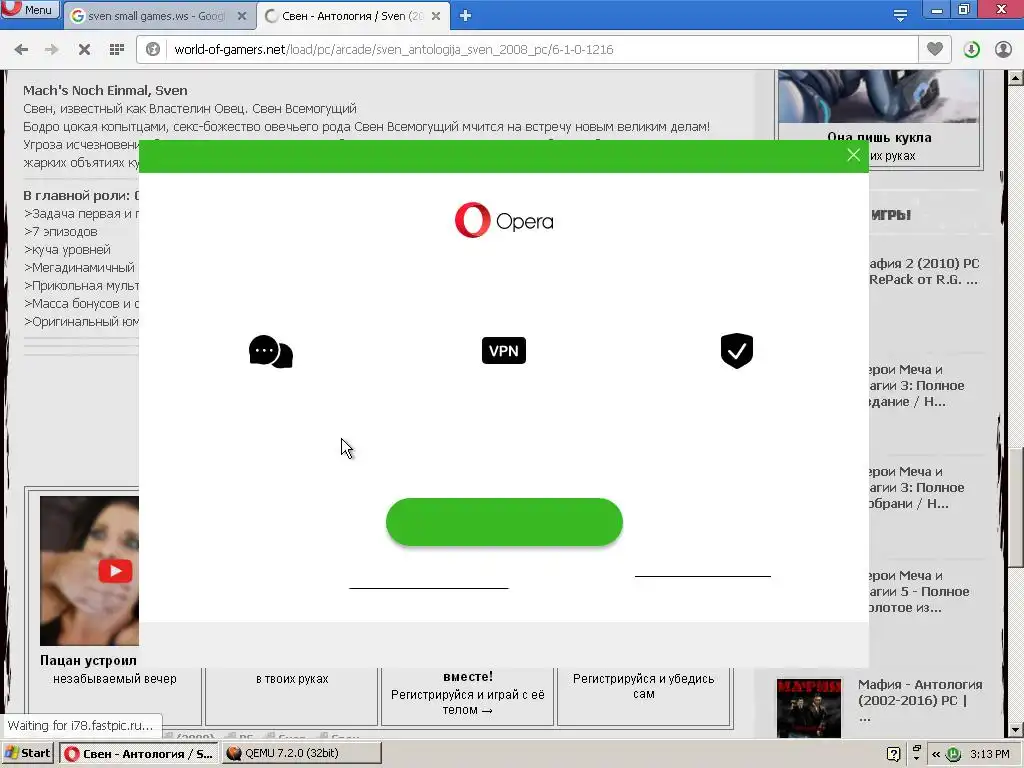Close the Свен - Антология tab
1024x768 pixels.
tap(436, 16)
